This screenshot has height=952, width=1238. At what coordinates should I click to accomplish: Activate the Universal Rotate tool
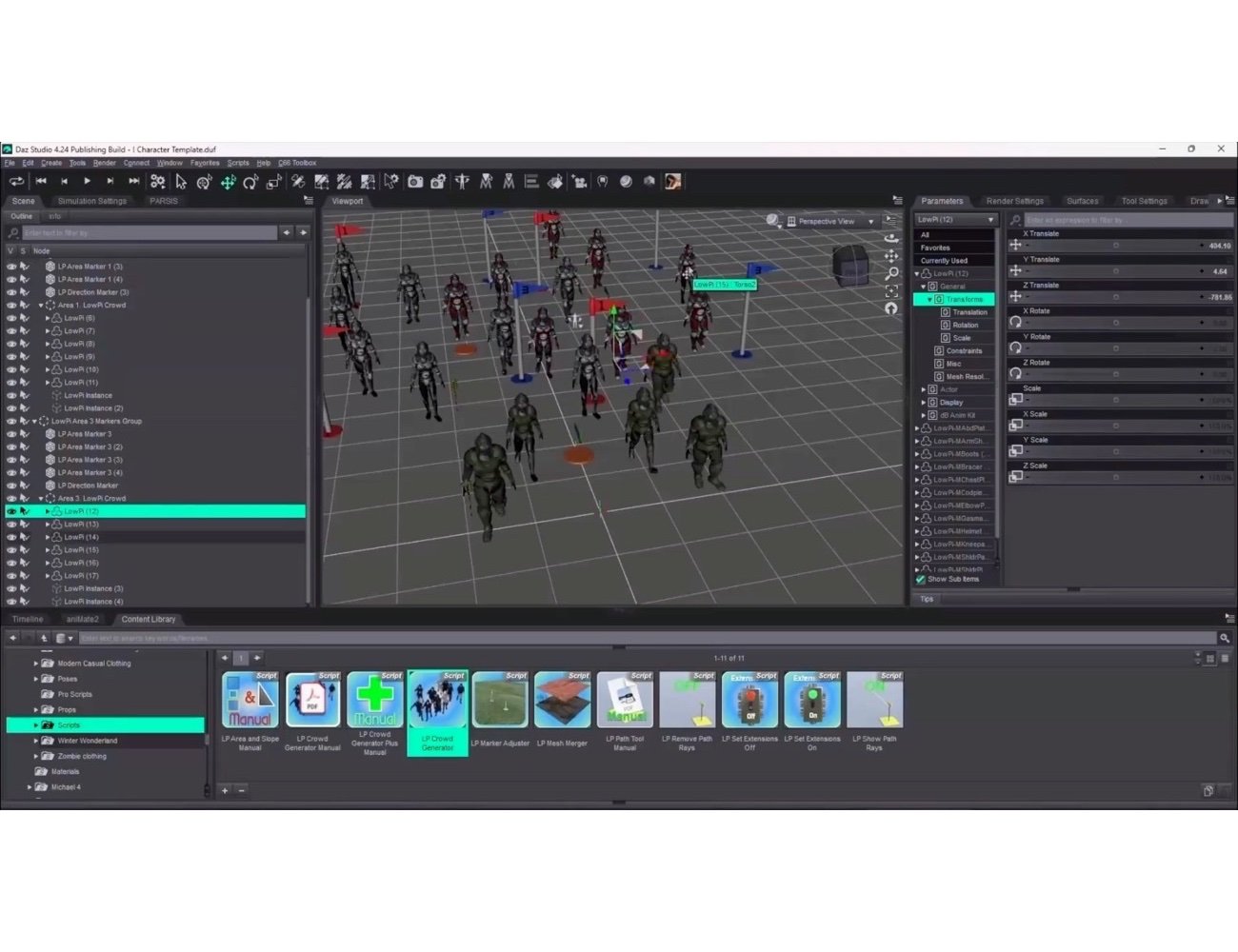click(250, 182)
